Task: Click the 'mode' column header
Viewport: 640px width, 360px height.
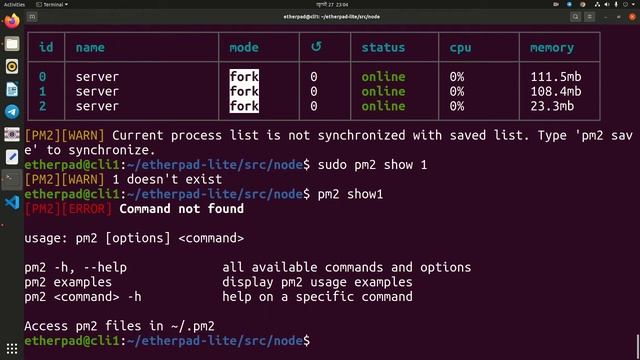Action: pyautogui.click(x=244, y=47)
